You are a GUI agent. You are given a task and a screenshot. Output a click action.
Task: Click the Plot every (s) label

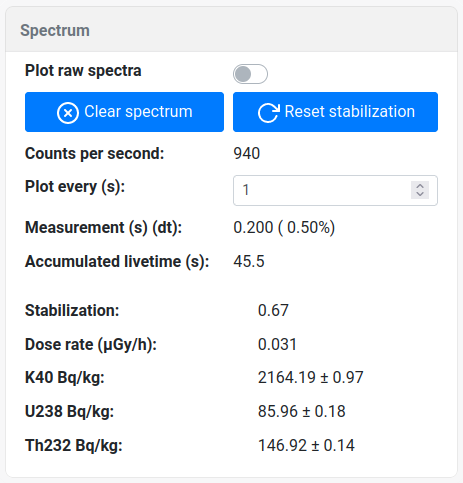[75, 187]
